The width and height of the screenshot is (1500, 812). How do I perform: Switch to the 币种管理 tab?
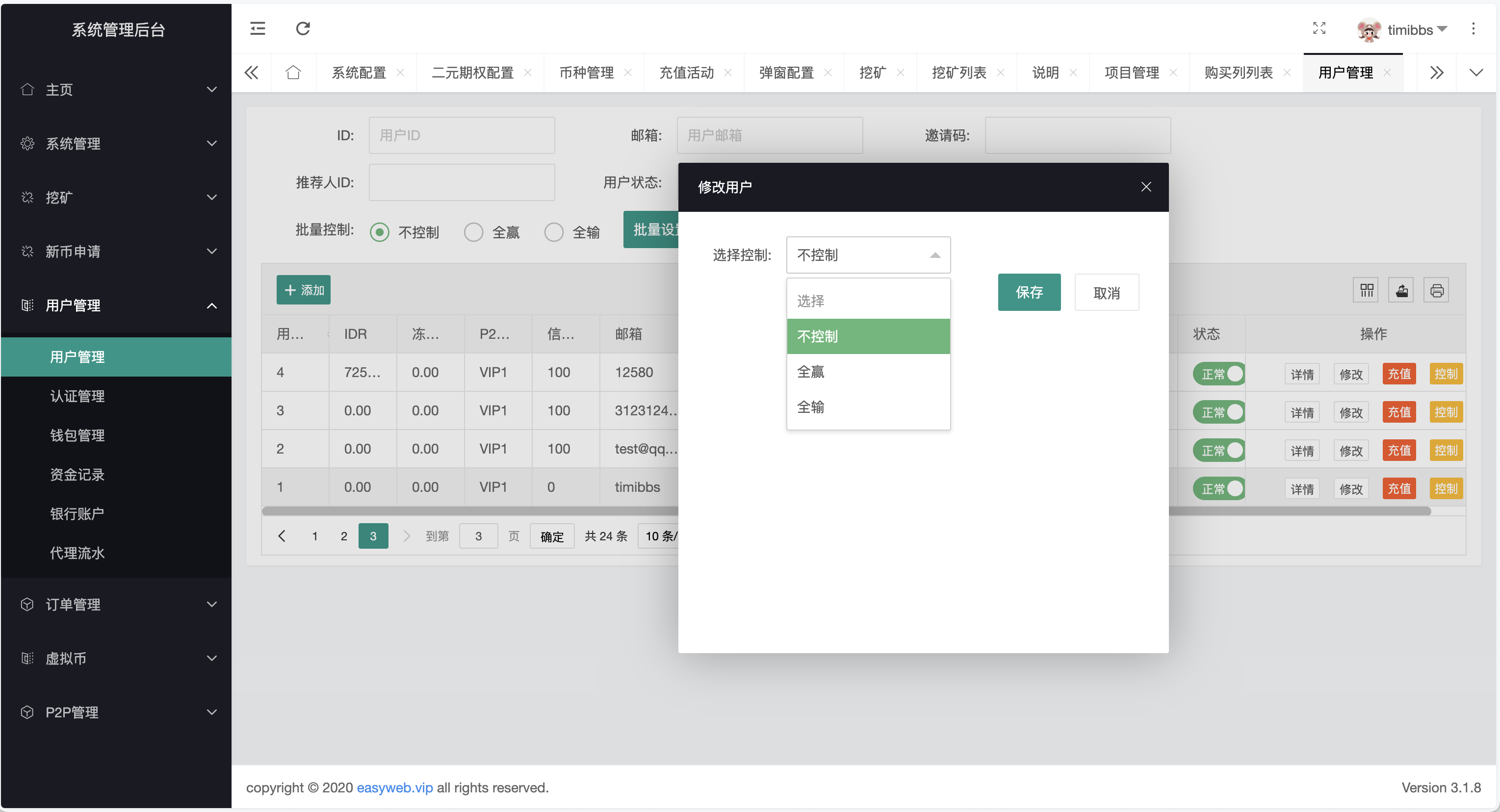pos(586,72)
